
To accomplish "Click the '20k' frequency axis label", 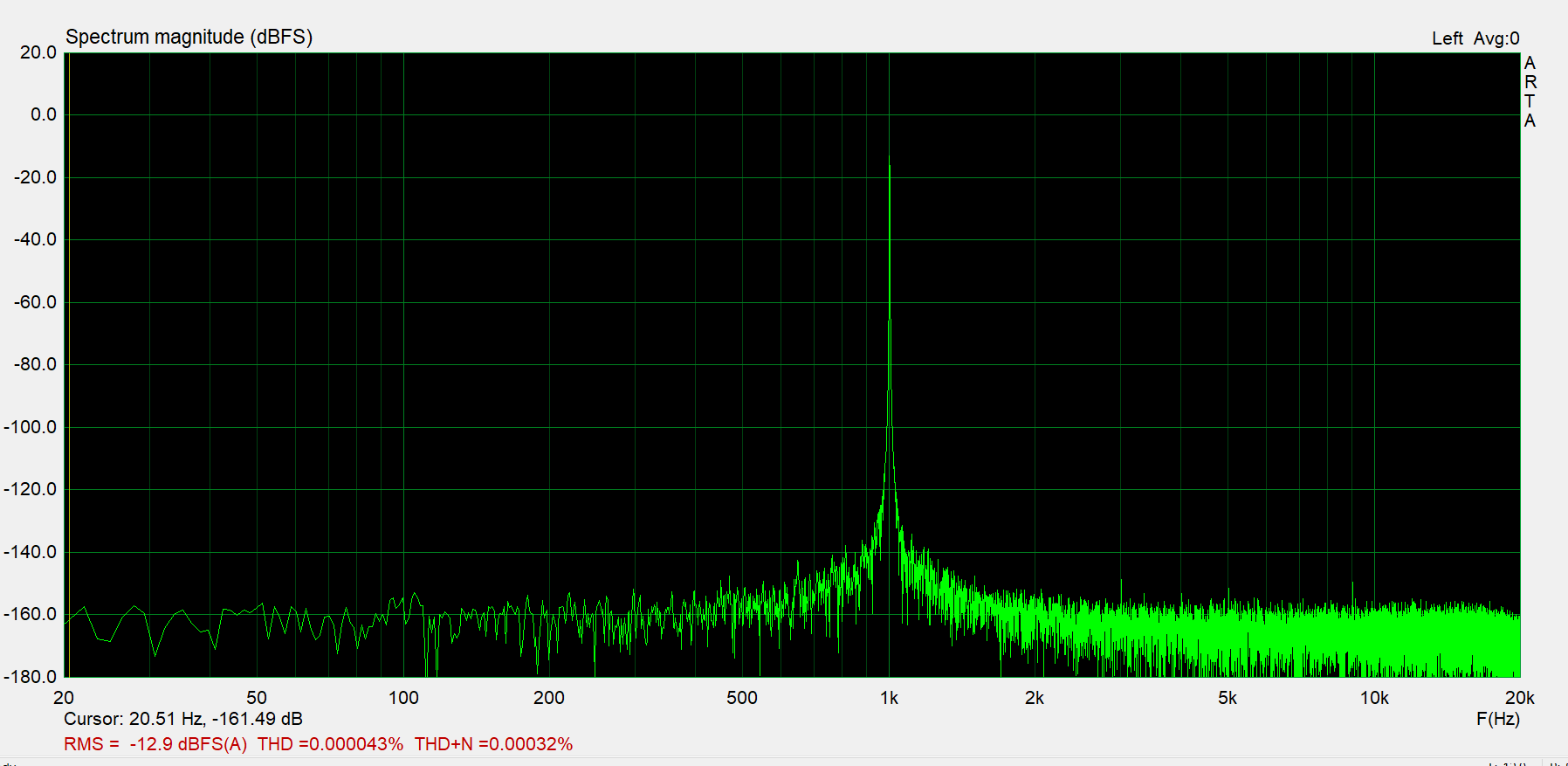I will point(1520,698).
